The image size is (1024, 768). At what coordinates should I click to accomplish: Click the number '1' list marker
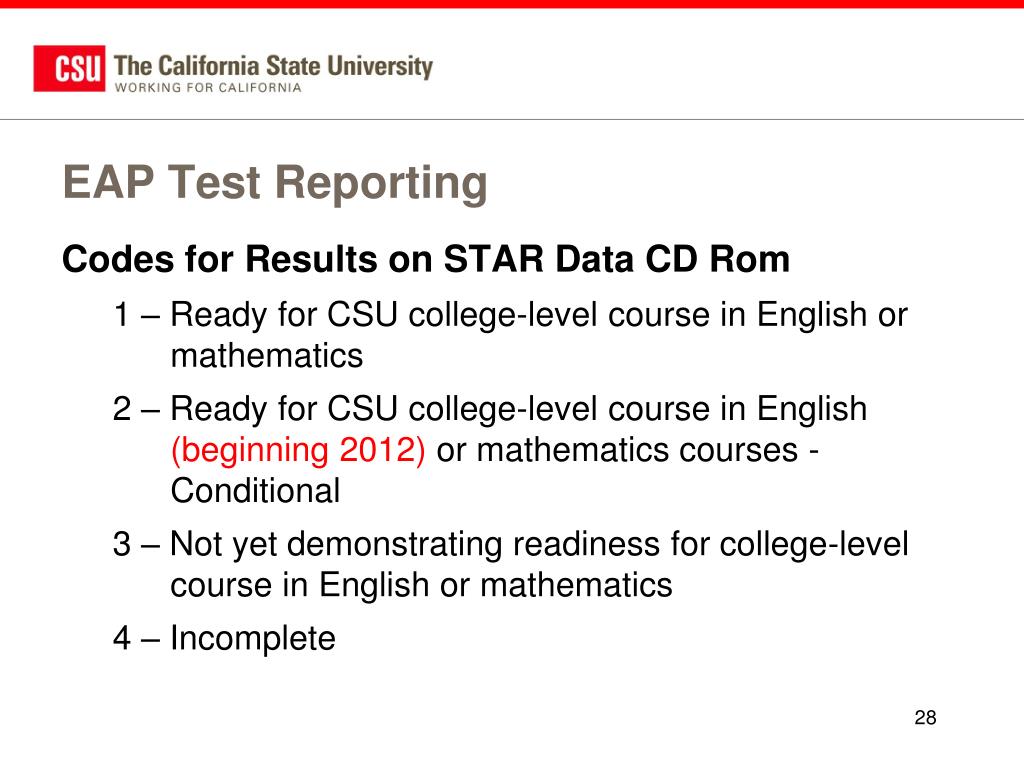[121, 315]
